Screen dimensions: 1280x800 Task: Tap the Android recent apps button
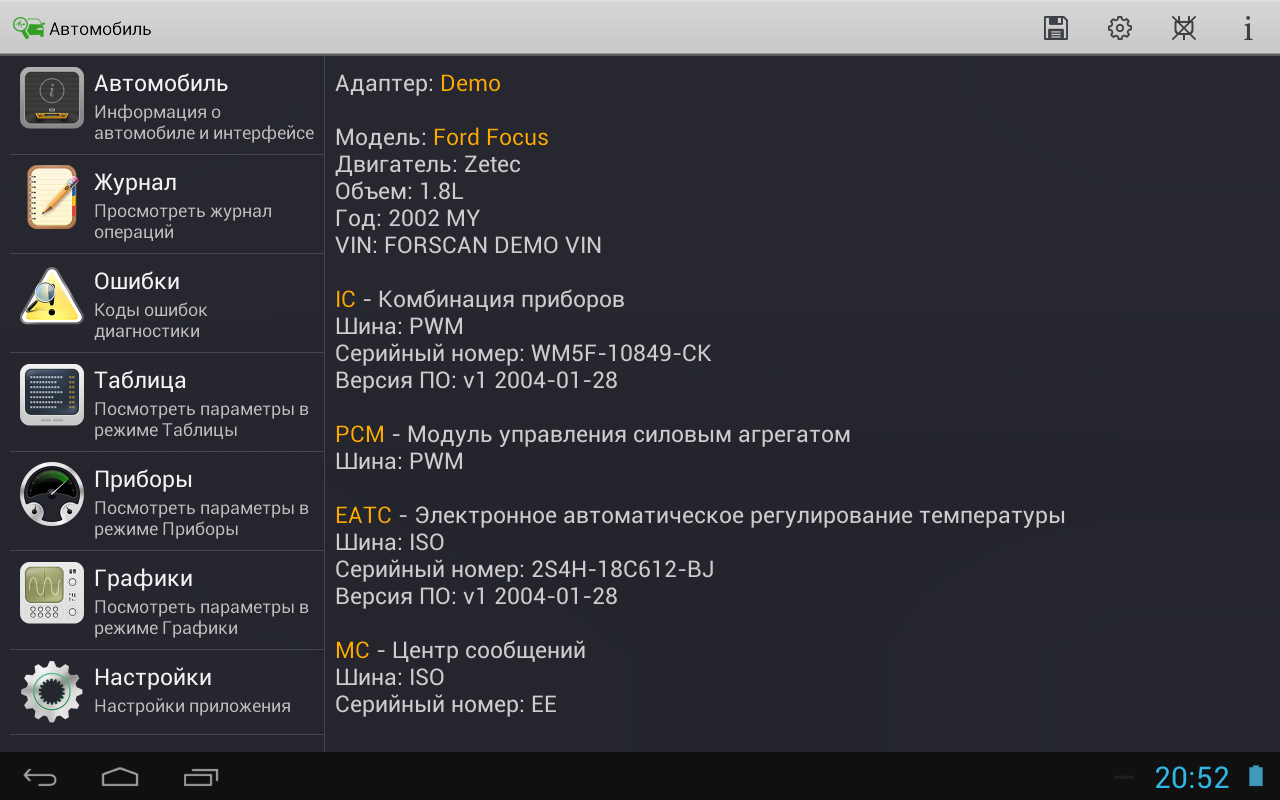click(201, 777)
